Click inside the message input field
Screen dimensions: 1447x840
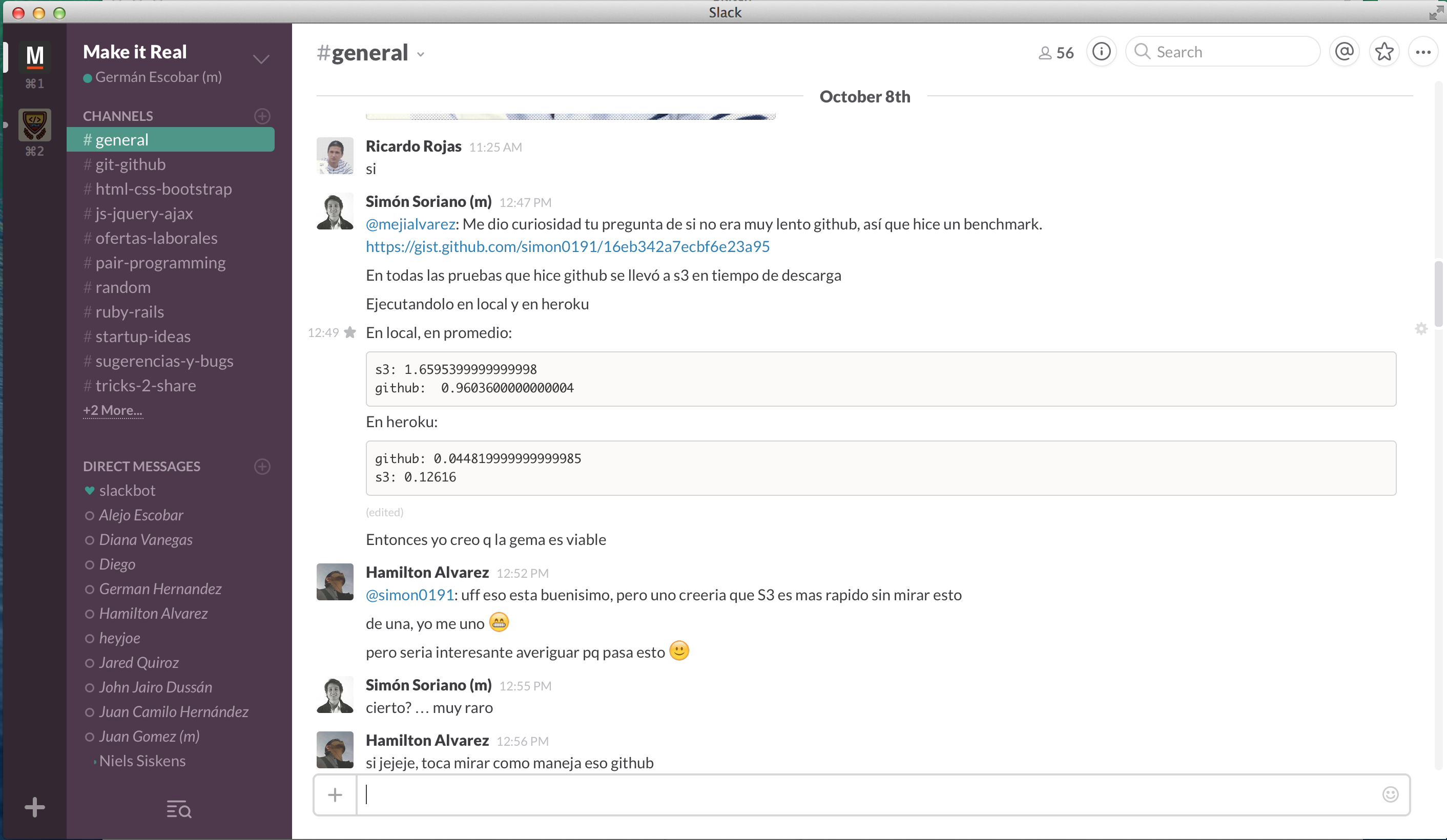click(689, 794)
